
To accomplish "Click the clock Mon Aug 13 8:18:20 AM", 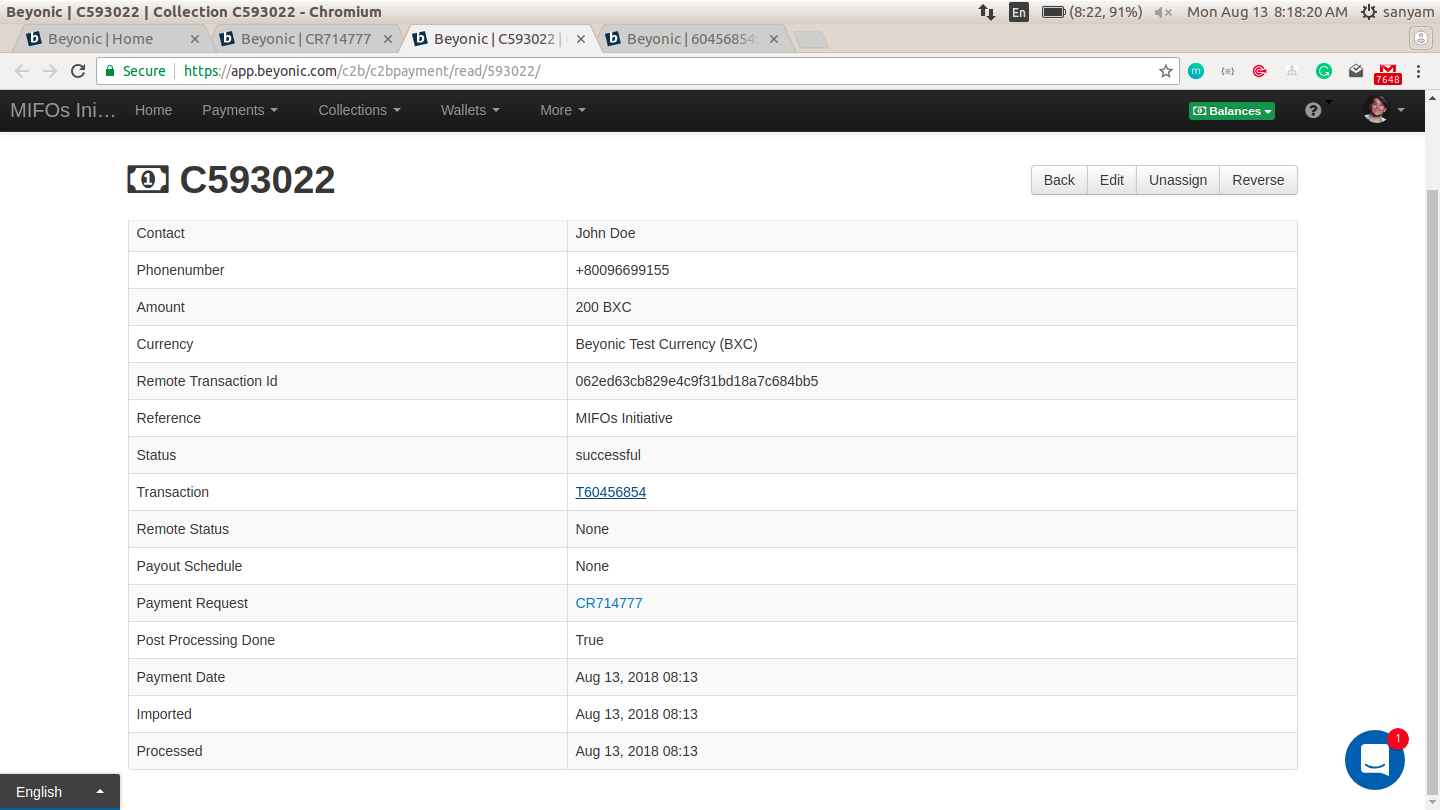I will (x=1267, y=12).
